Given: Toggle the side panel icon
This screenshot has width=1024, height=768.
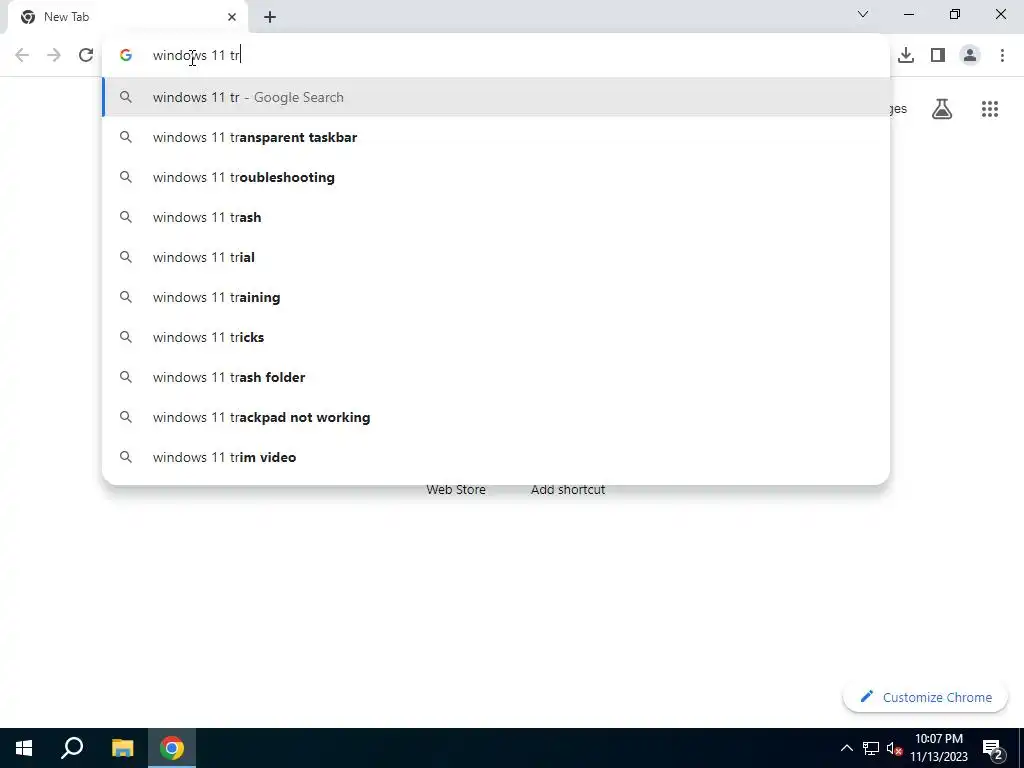Looking at the screenshot, I should (x=938, y=56).
